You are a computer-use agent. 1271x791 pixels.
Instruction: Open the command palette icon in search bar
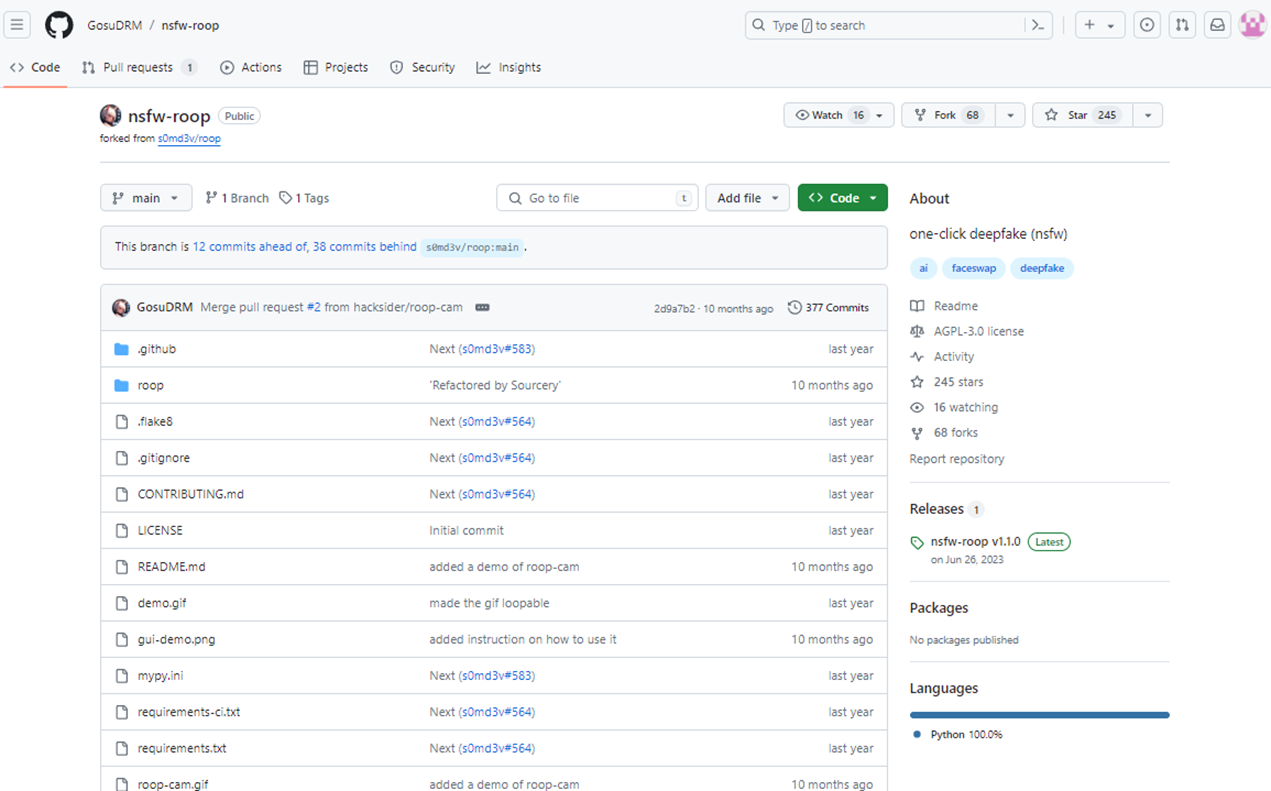click(x=1038, y=25)
